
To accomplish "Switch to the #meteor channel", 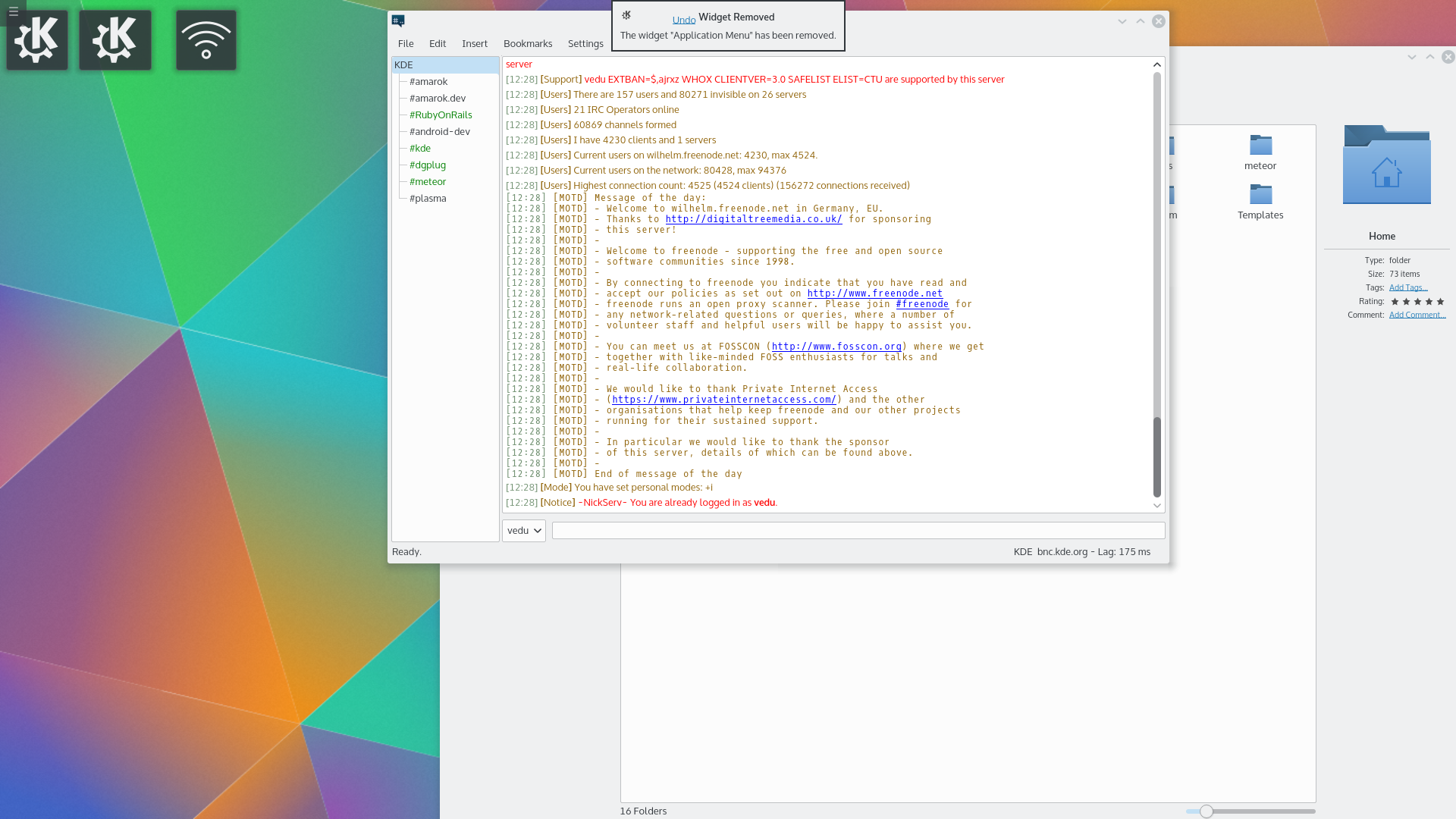I will point(428,182).
